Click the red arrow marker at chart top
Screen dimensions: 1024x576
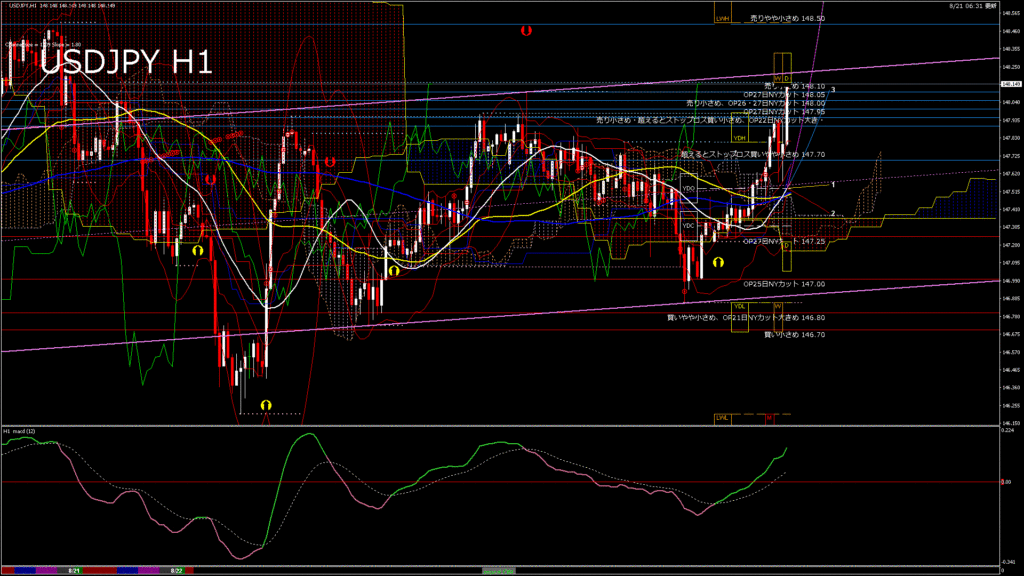(526, 31)
